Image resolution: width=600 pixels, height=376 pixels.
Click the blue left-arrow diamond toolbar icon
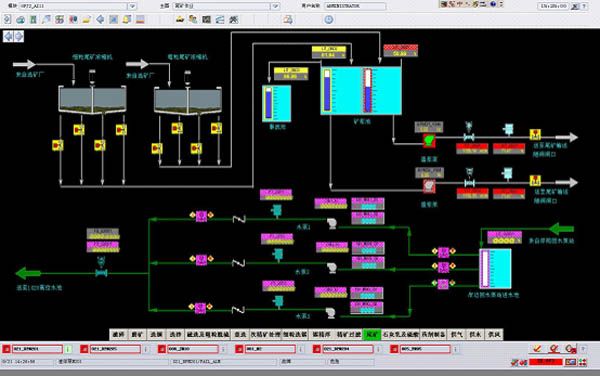tap(100, 19)
